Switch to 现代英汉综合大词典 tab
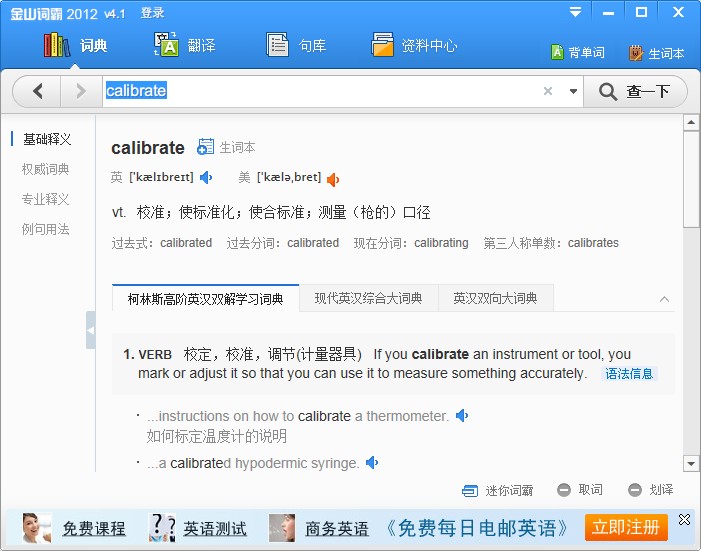Screen dimensions: 701x551 tap(368, 298)
